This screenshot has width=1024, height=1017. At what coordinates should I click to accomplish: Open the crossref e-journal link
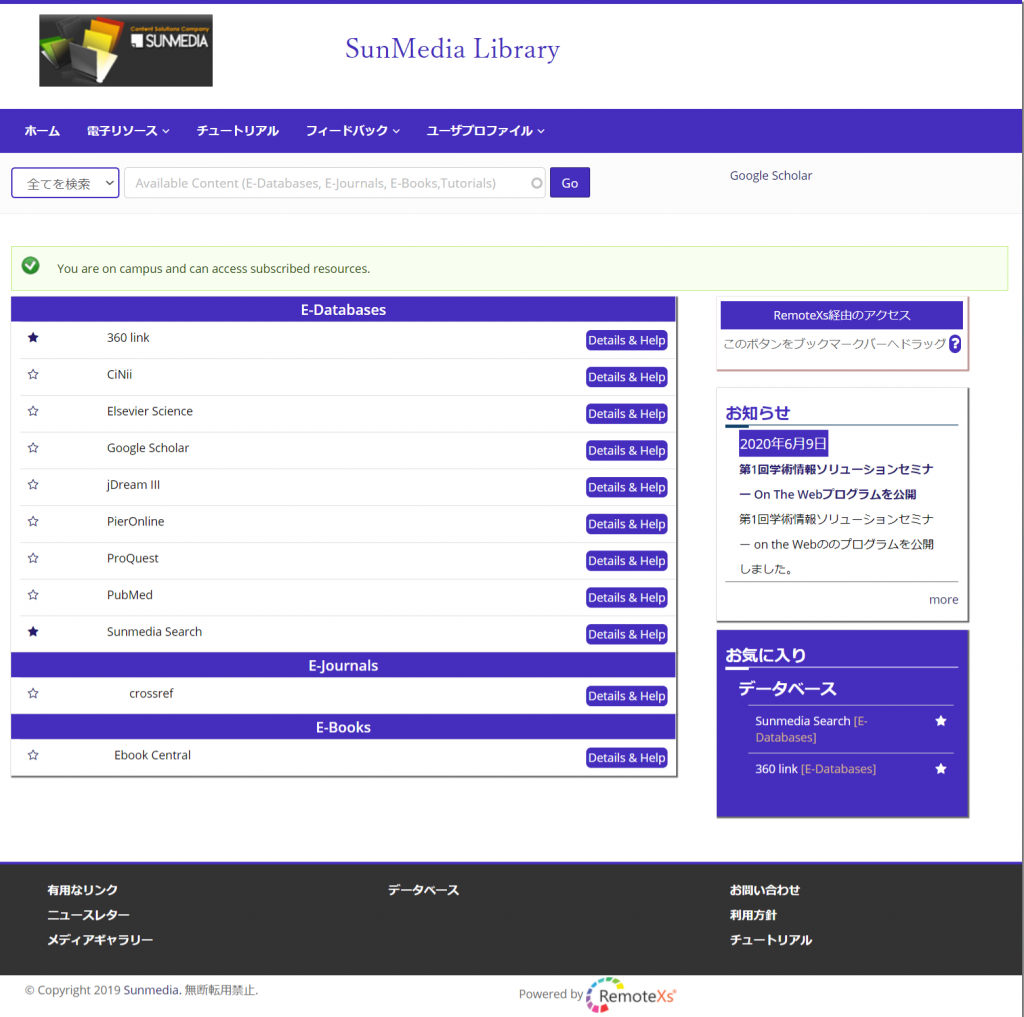(x=151, y=693)
